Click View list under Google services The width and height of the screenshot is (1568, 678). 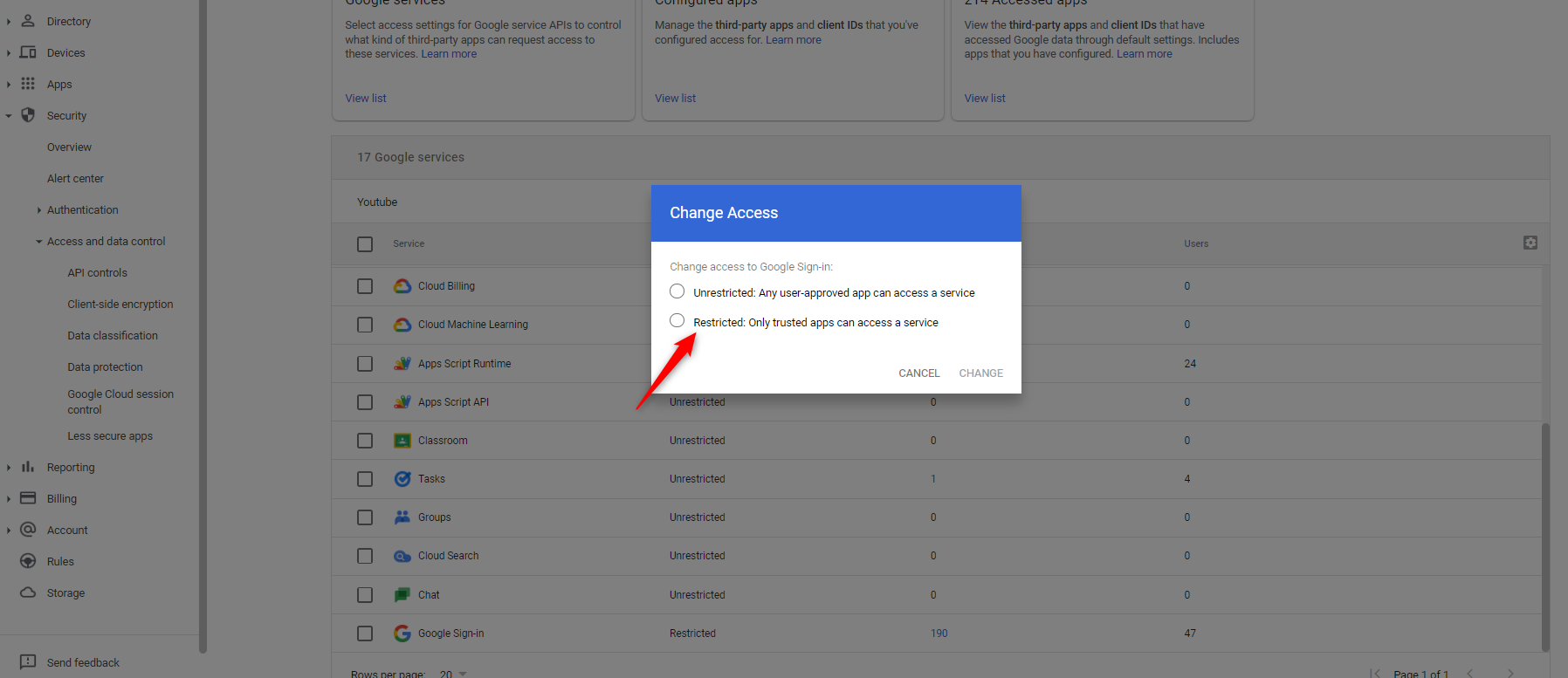click(366, 99)
